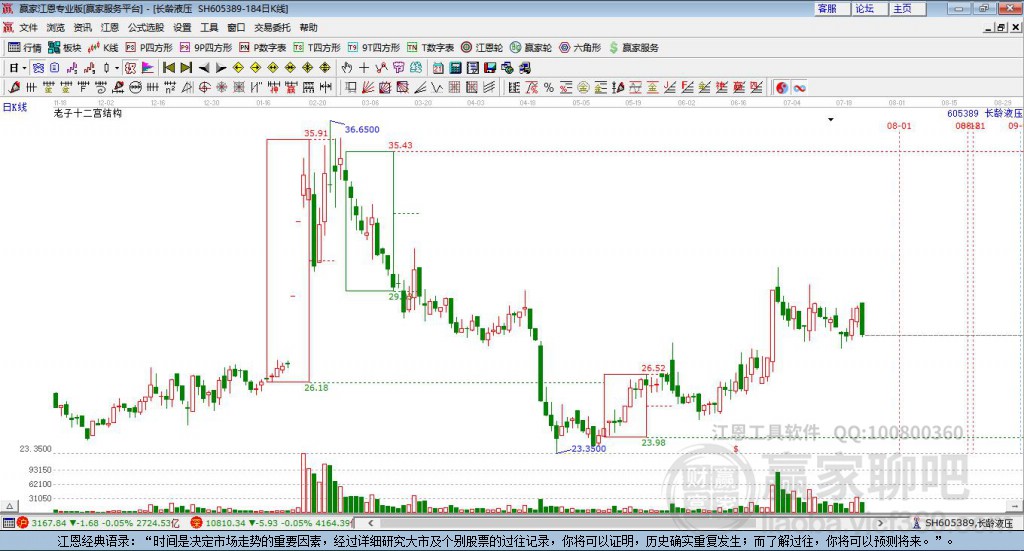Viewport: 1024px width, 551px height.
Task: Open the T四方形 time square
Action: pos(317,48)
